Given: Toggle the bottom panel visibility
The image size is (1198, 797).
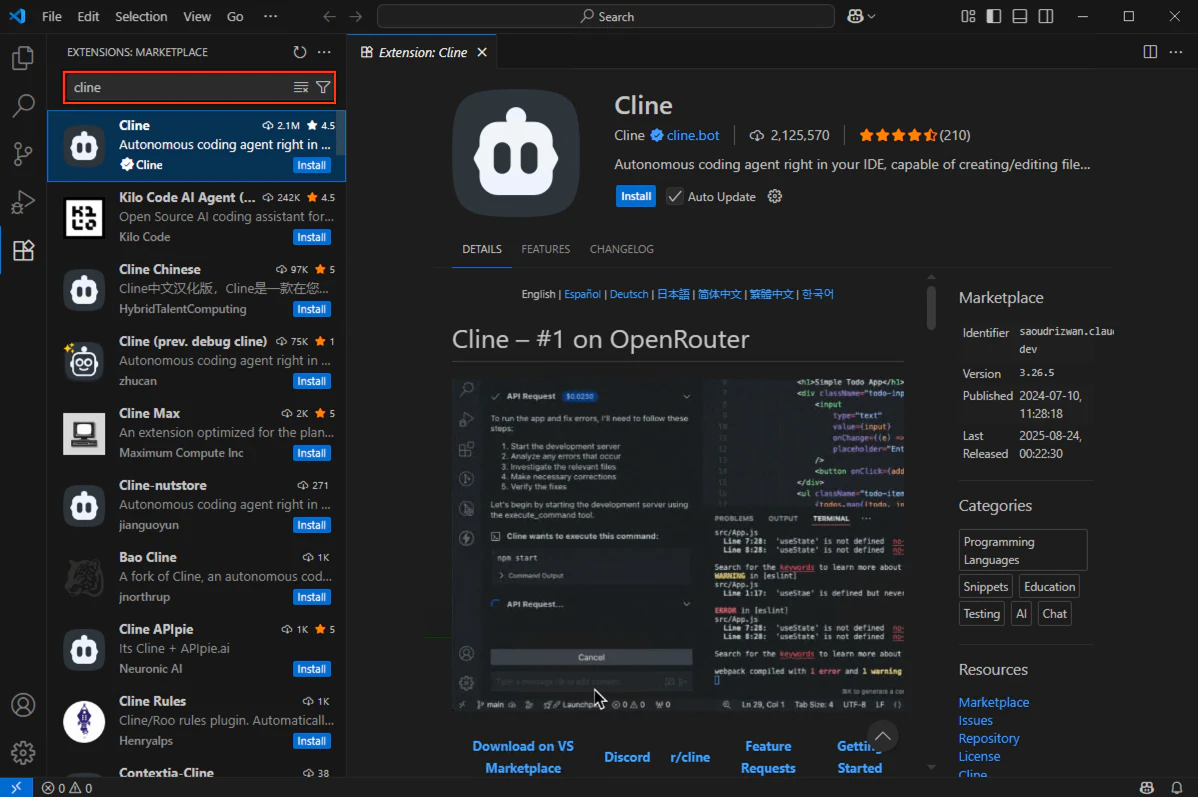Looking at the screenshot, I should pyautogui.click(x=1020, y=16).
